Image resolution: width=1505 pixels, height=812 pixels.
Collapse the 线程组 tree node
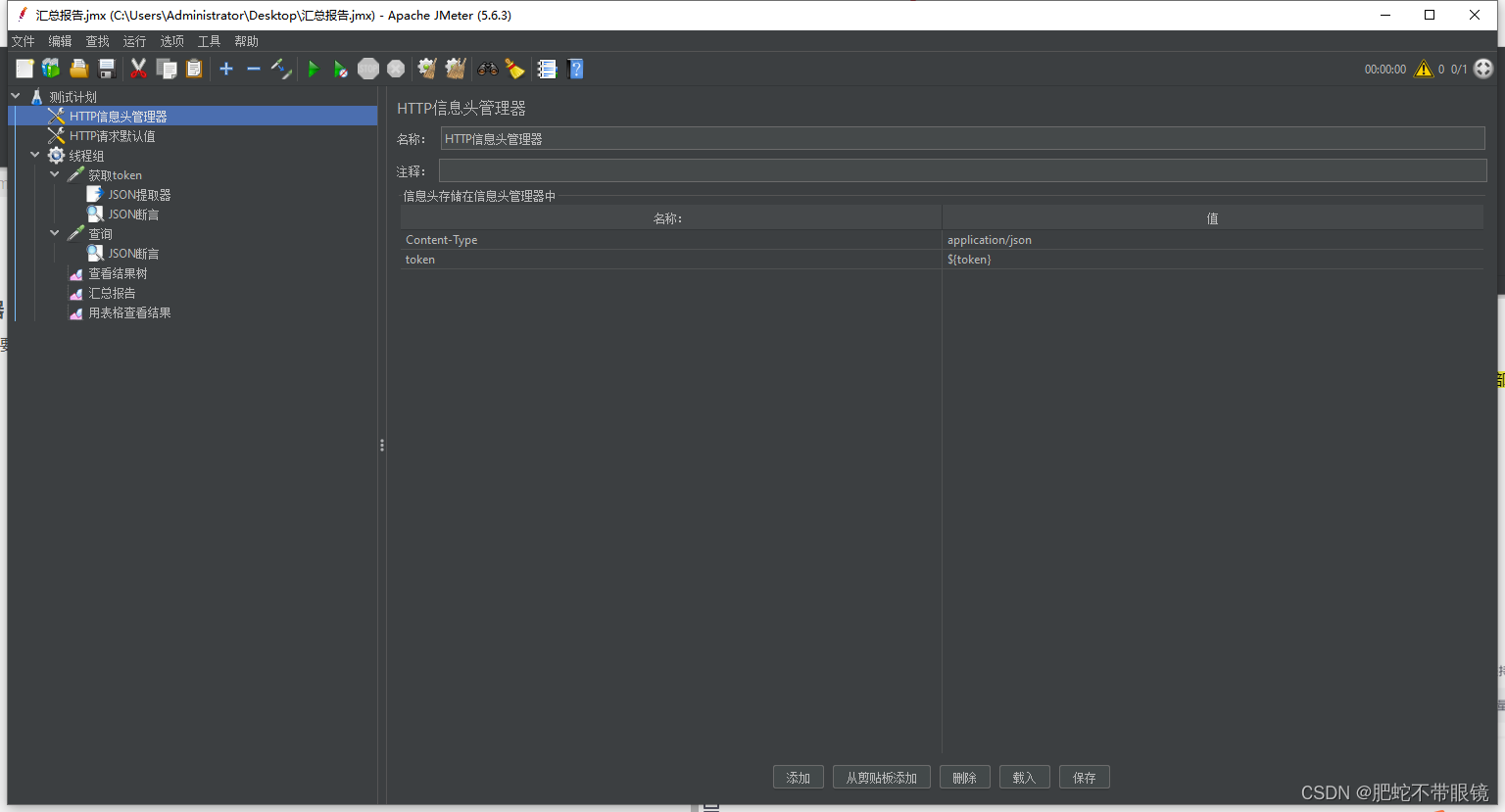coord(35,155)
